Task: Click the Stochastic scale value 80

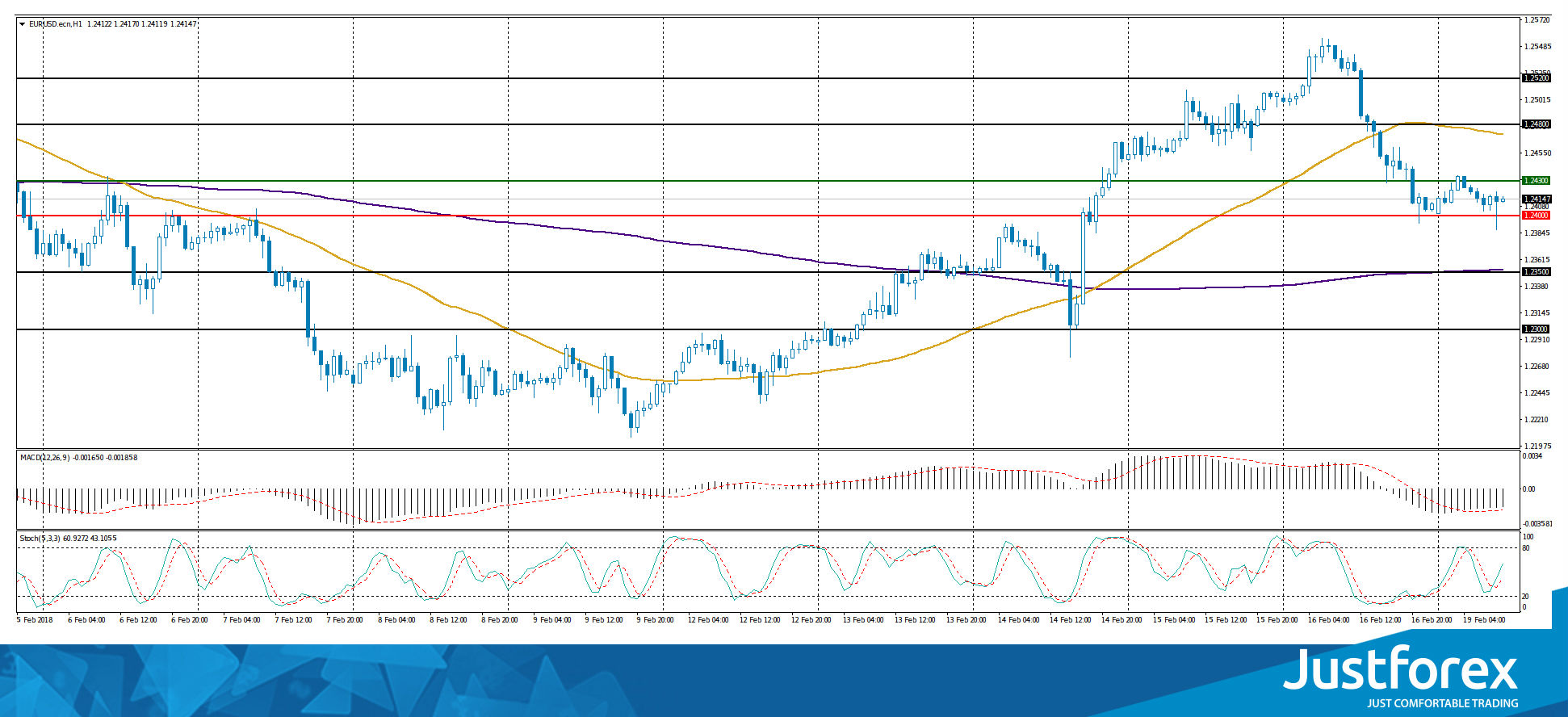Action: [x=1526, y=548]
